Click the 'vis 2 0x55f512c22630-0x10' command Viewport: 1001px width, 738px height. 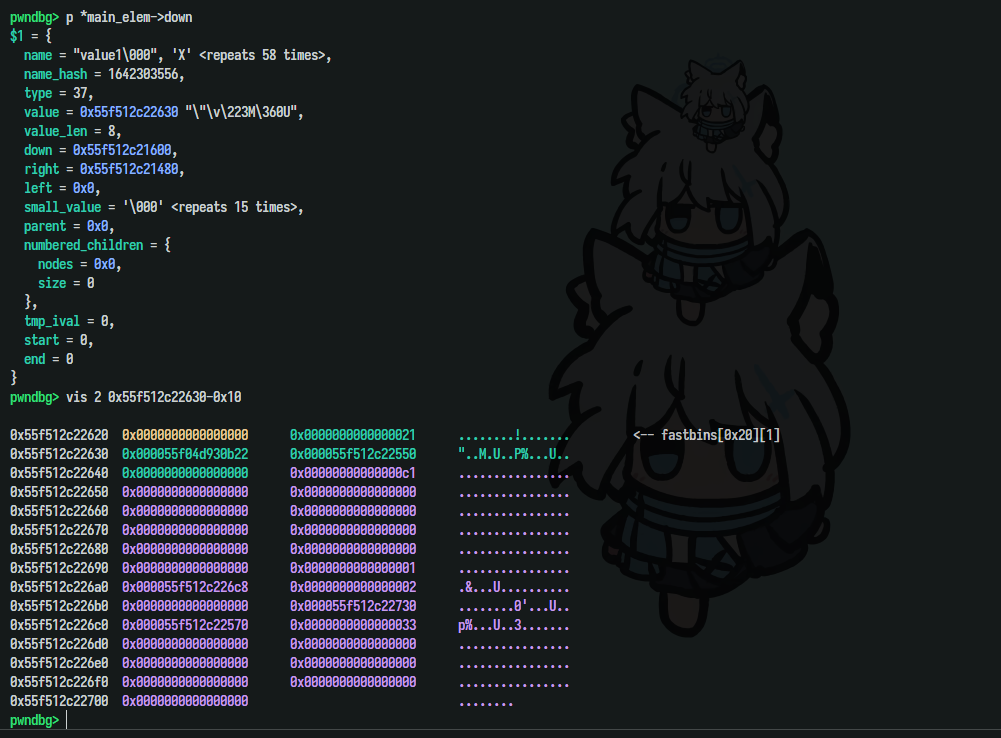(x=153, y=397)
